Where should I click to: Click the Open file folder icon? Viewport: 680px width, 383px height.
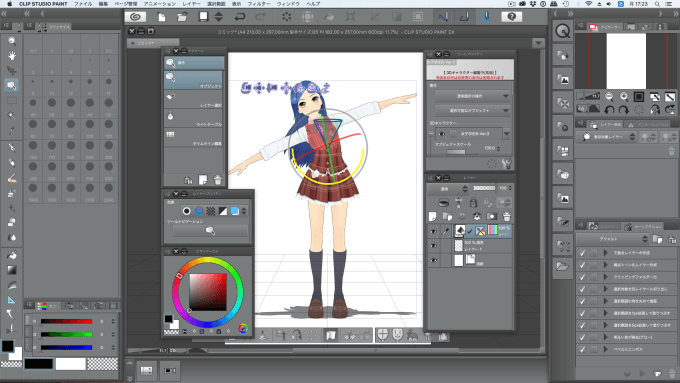(182, 17)
